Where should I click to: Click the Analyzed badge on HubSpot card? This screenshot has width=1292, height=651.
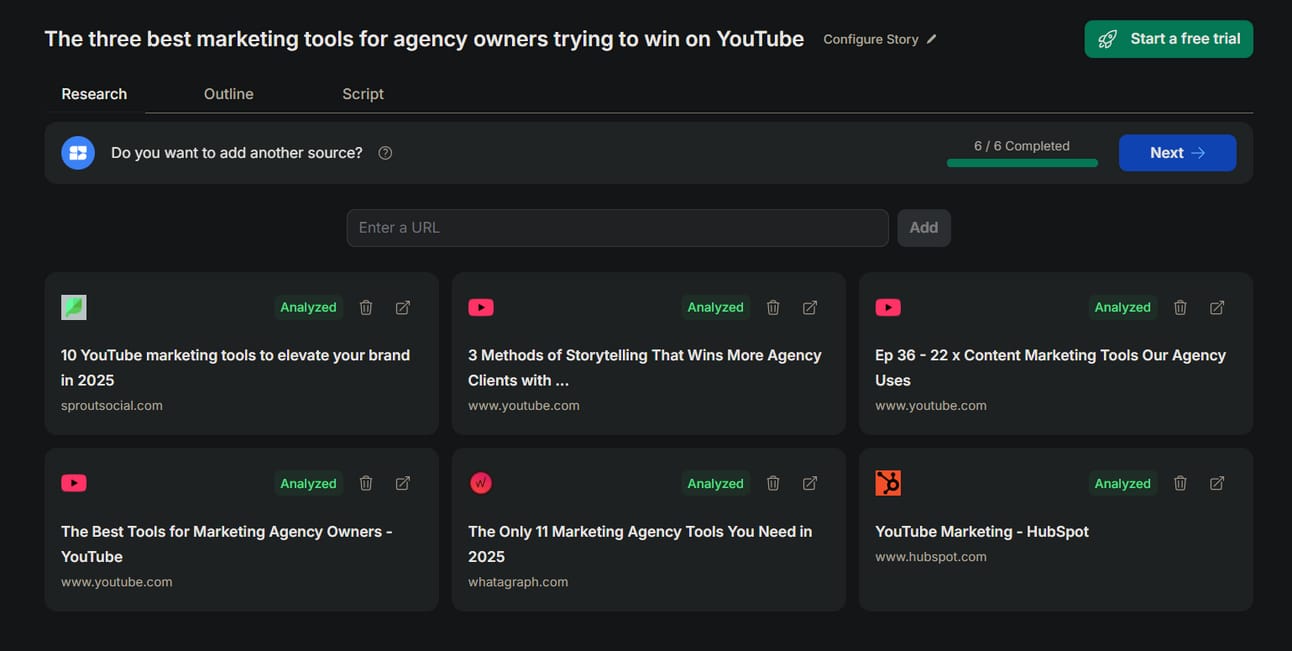click(x=1122, y=484)
